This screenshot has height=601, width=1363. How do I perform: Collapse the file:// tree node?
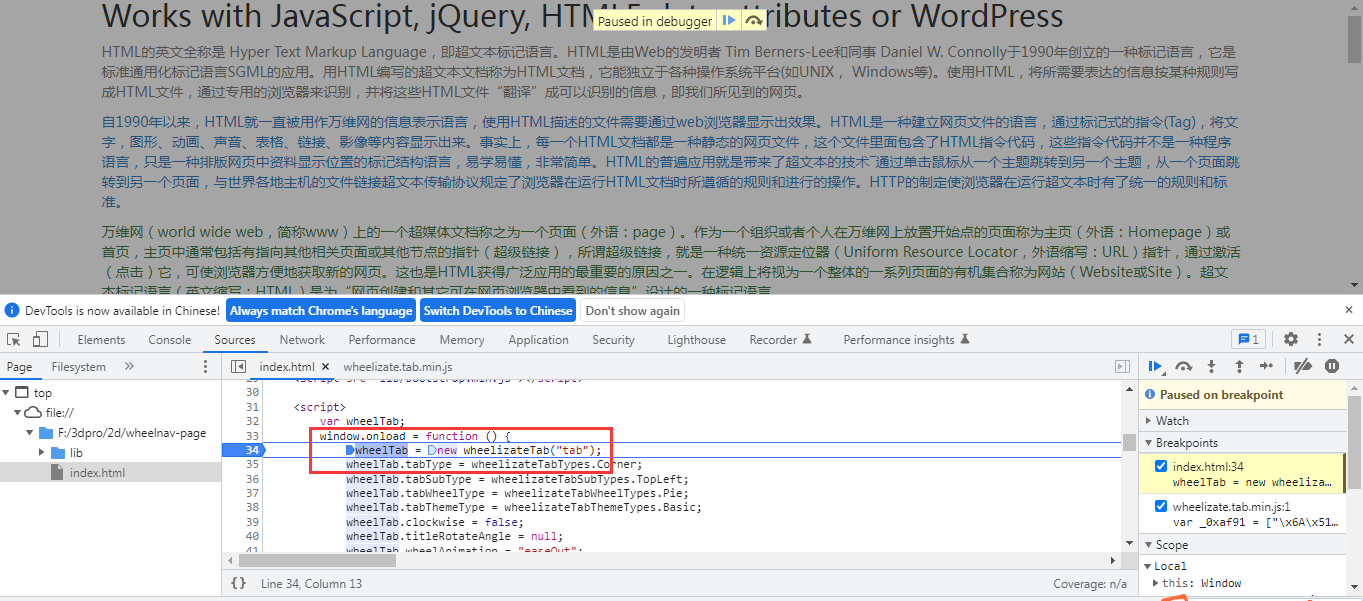pyautogui.click(x=18, y=413)
